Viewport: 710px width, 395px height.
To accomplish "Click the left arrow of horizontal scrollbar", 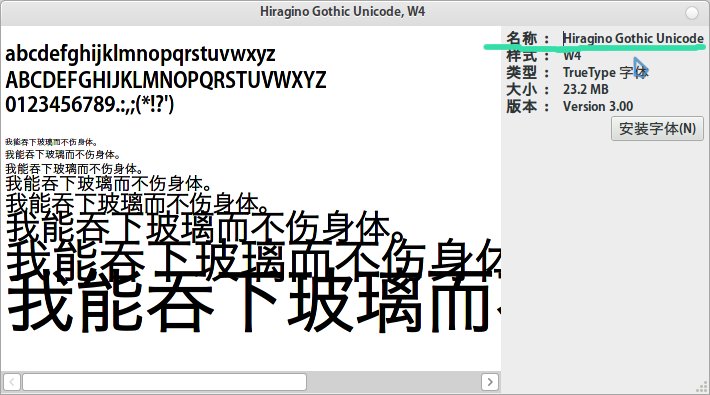I will point(11,382).
